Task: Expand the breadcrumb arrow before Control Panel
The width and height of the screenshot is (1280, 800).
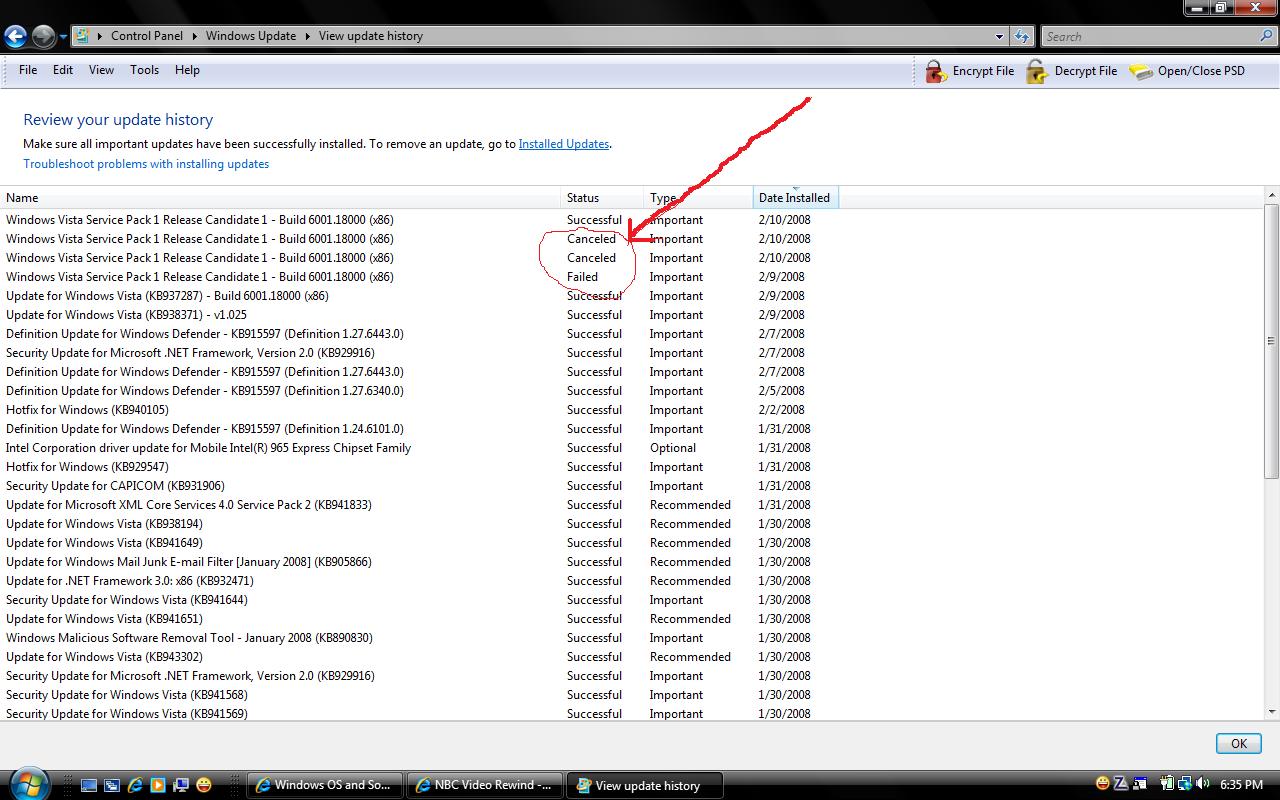Action: click(x=100, y=36)
